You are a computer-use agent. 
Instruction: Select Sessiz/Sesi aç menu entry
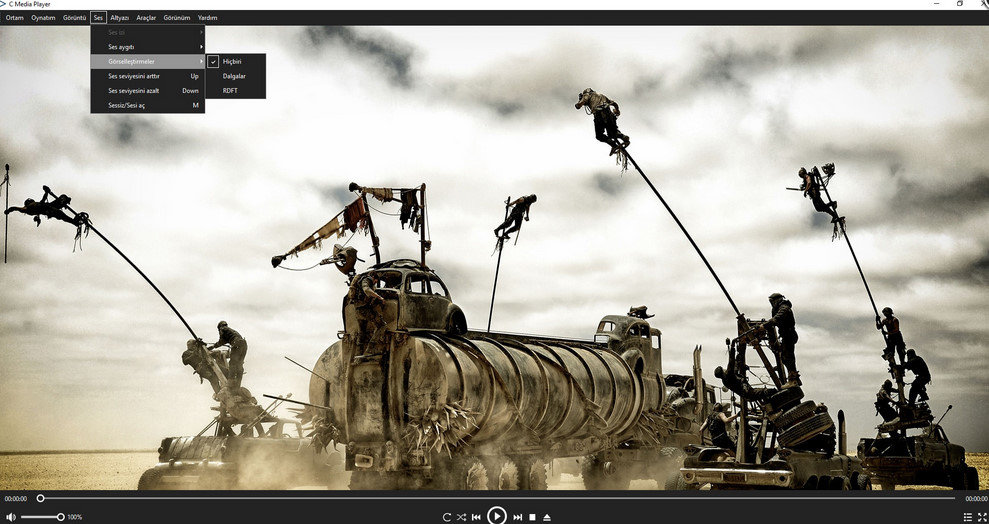[148, 105]
